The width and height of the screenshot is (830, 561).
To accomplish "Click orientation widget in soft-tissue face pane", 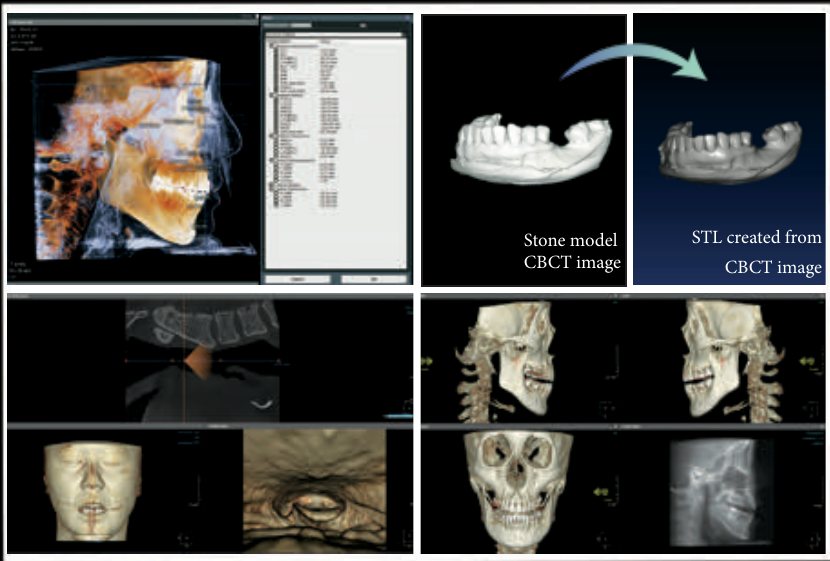I will 185,539.
